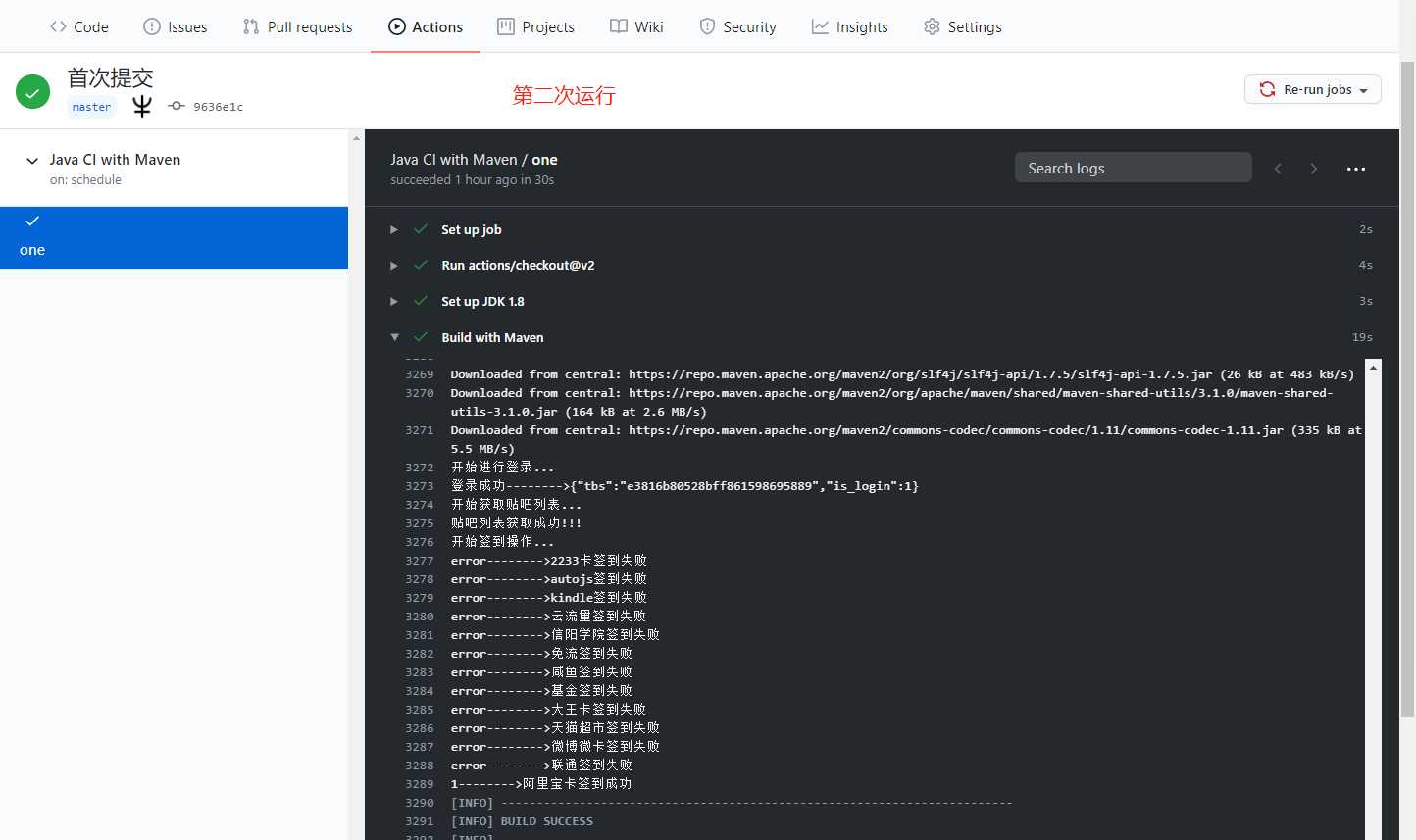1416x840 pixels.
Task: Click the red re-run sync icon
Action: [1267, 89]
